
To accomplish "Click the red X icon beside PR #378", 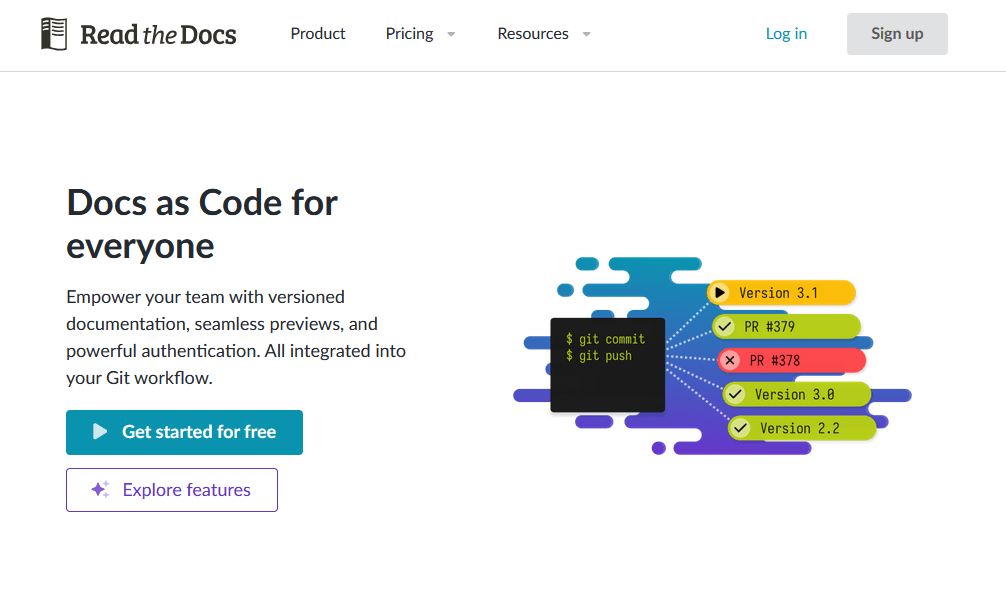I will pos(730,361).
